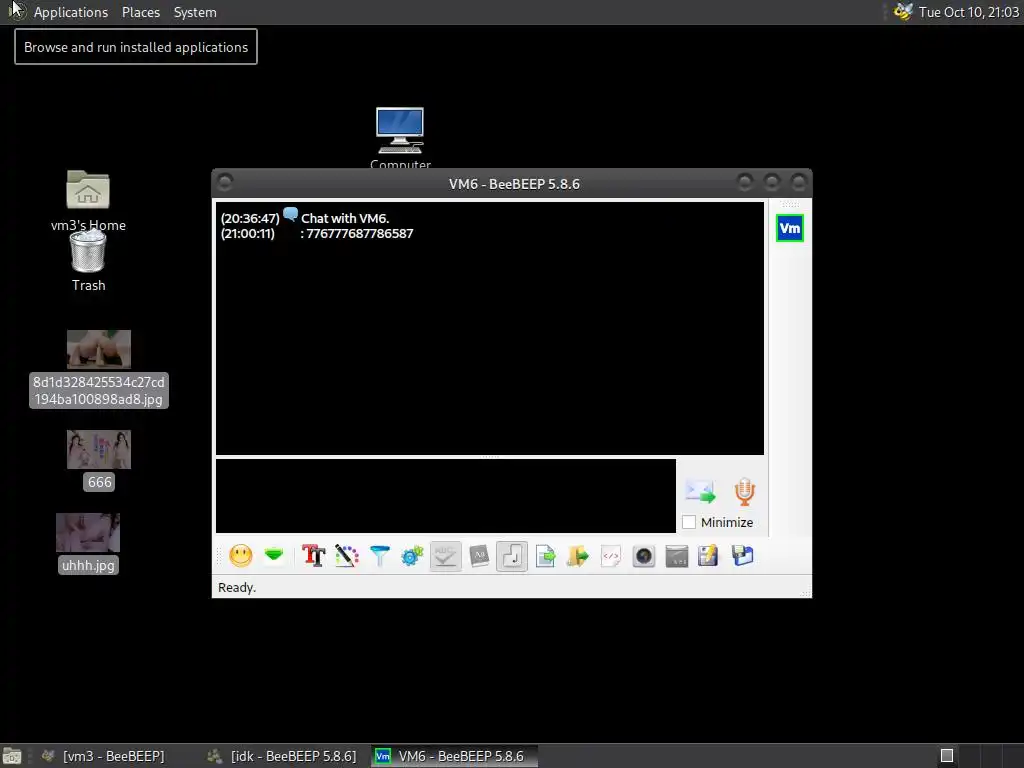Toggle the message sound note button
The width and height of the screenshot is (1024, 768).
pyautogui.click(x=512, y=556)
